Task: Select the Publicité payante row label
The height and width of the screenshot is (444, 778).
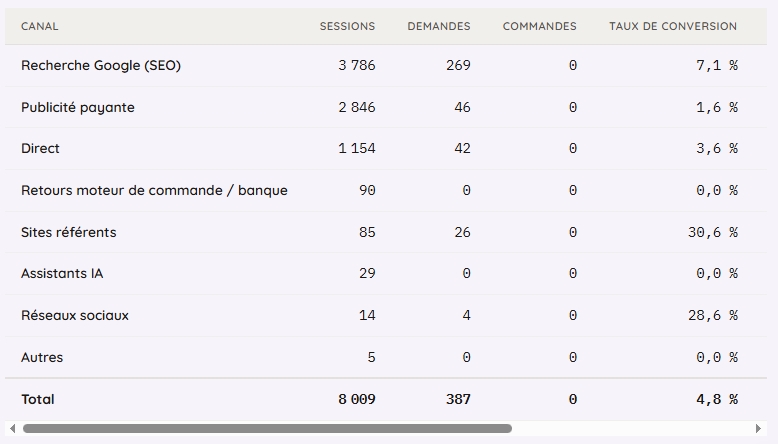Action: [78, 108]
